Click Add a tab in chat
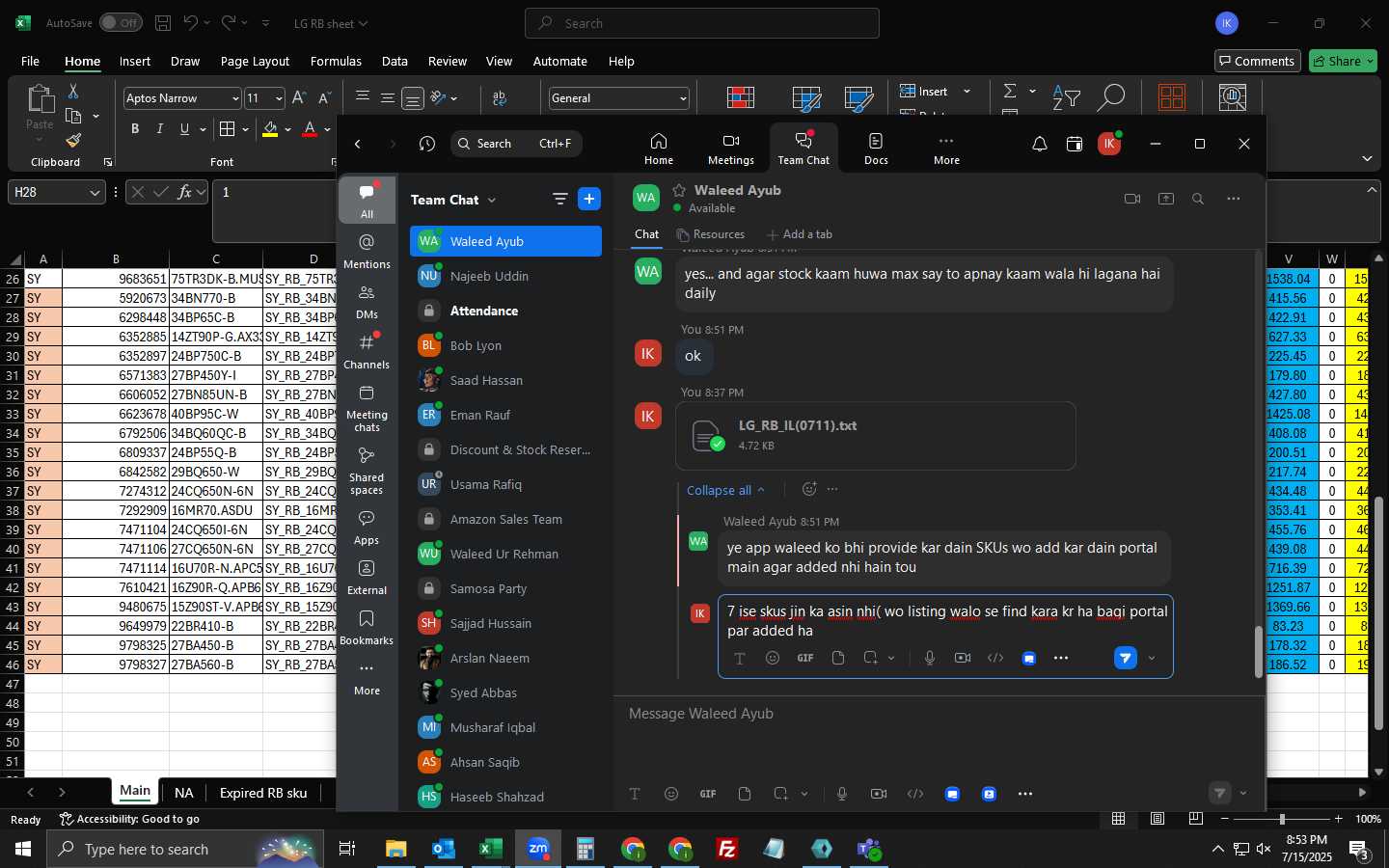The height and width of the screenshot is (868, 1389). [x=800, y=234]
